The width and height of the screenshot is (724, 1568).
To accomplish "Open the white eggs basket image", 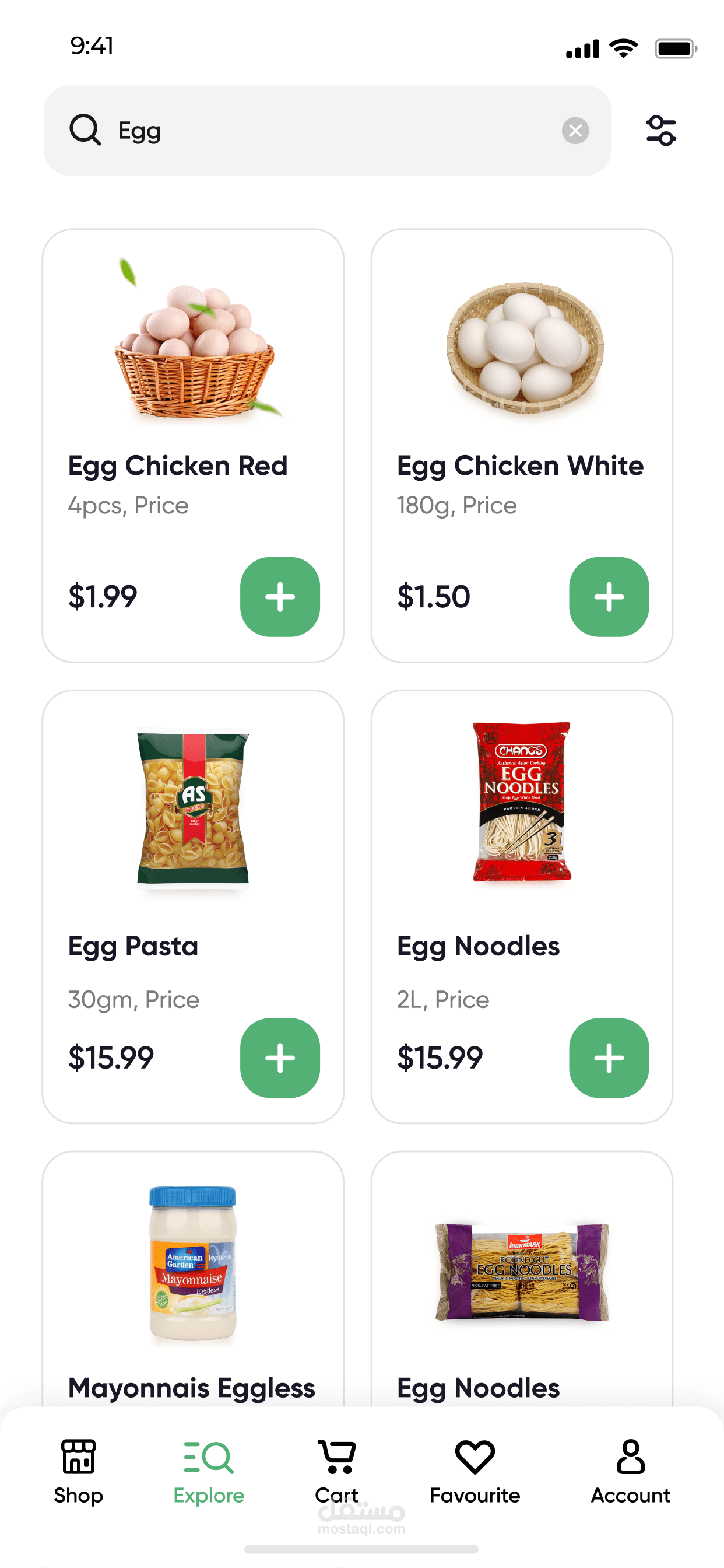I will coord(523,347).
